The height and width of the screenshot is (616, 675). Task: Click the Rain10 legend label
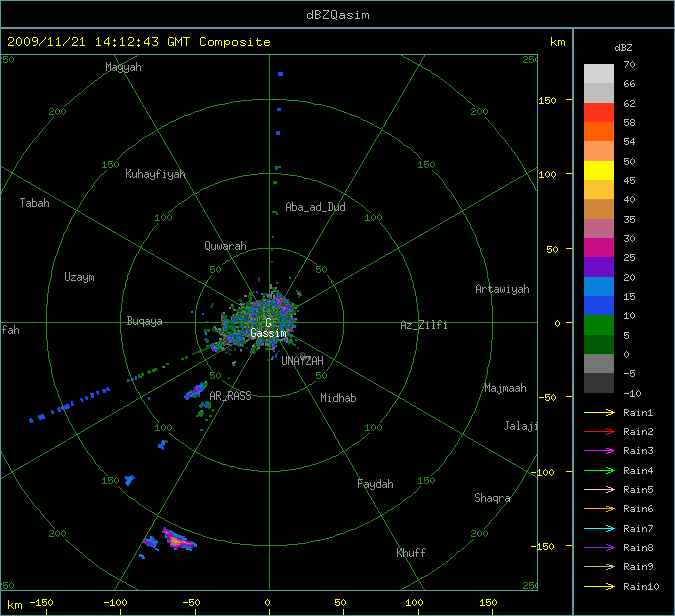(x=641, y=586)
